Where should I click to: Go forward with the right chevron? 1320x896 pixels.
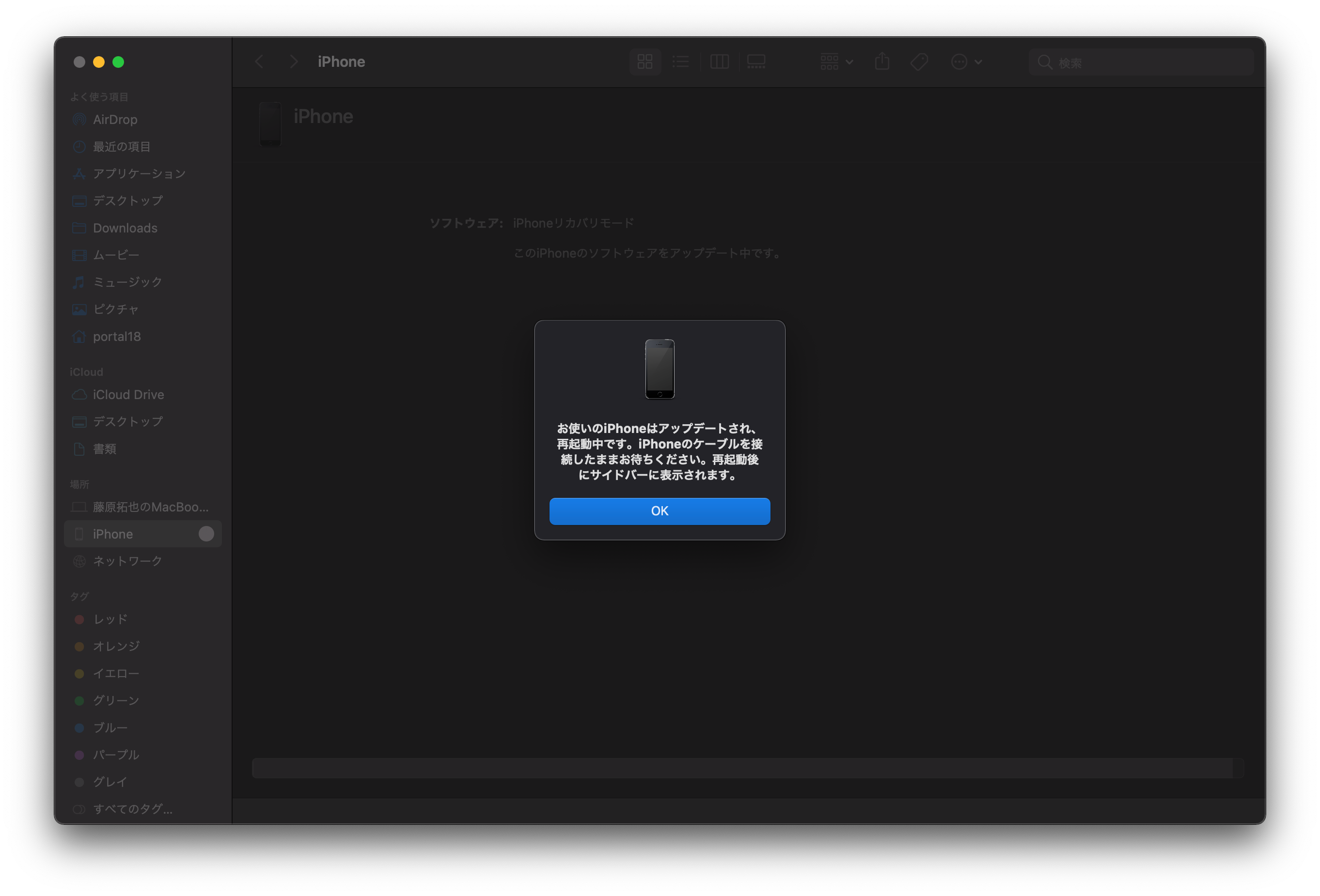[x=293, y=62]
